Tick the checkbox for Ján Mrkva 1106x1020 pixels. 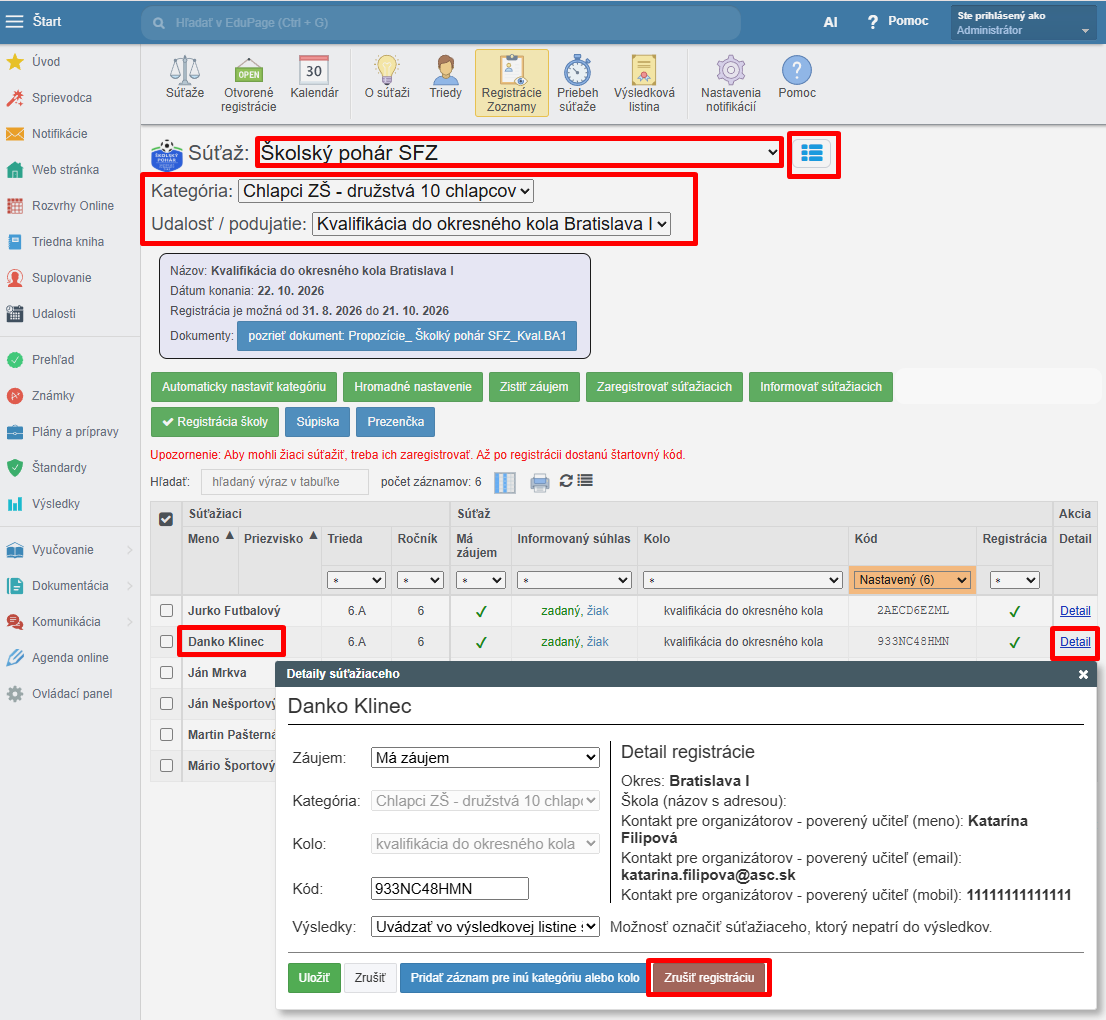166,673
